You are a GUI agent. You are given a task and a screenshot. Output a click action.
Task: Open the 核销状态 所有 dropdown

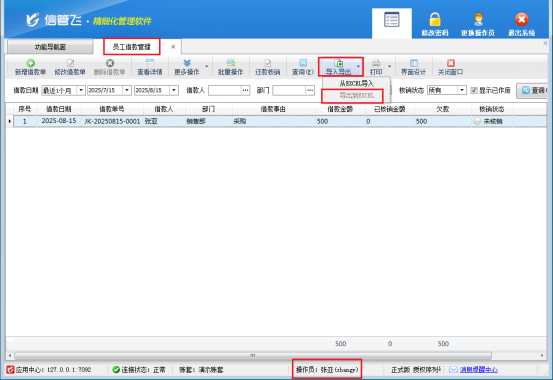[462, 90]
